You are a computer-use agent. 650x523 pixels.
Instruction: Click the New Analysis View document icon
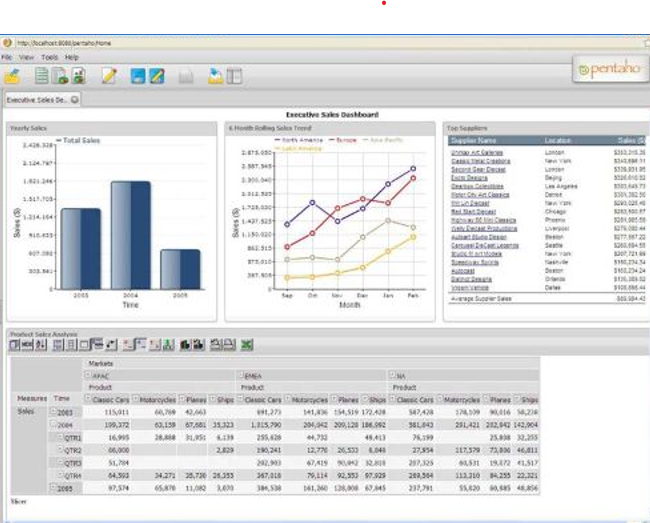[x=61, y=76]
